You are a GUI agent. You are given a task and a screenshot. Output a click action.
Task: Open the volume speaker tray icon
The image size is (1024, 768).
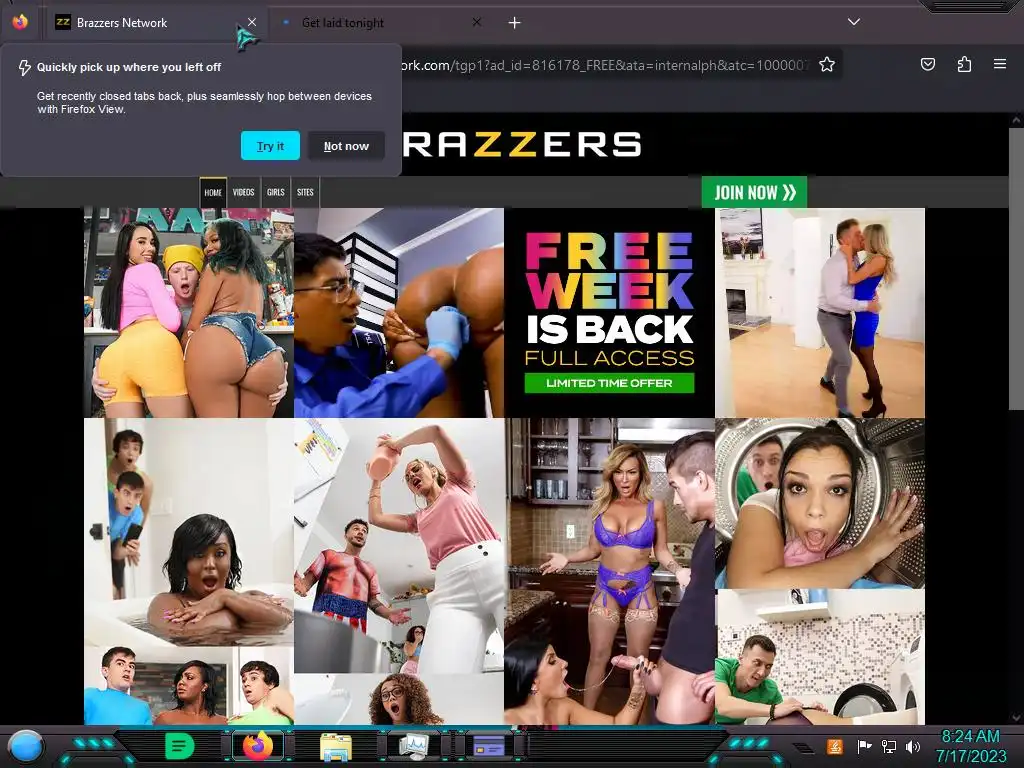pyautogui.click(x=912, y=746)
